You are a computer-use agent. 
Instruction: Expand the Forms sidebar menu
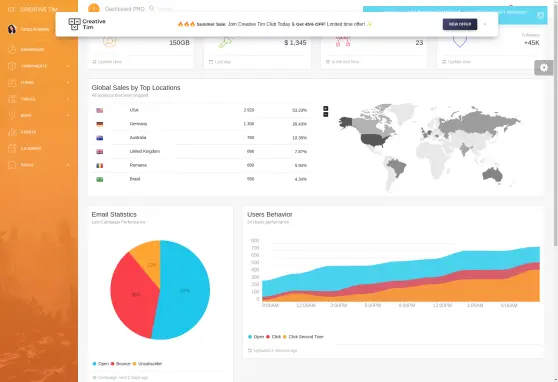39,82
